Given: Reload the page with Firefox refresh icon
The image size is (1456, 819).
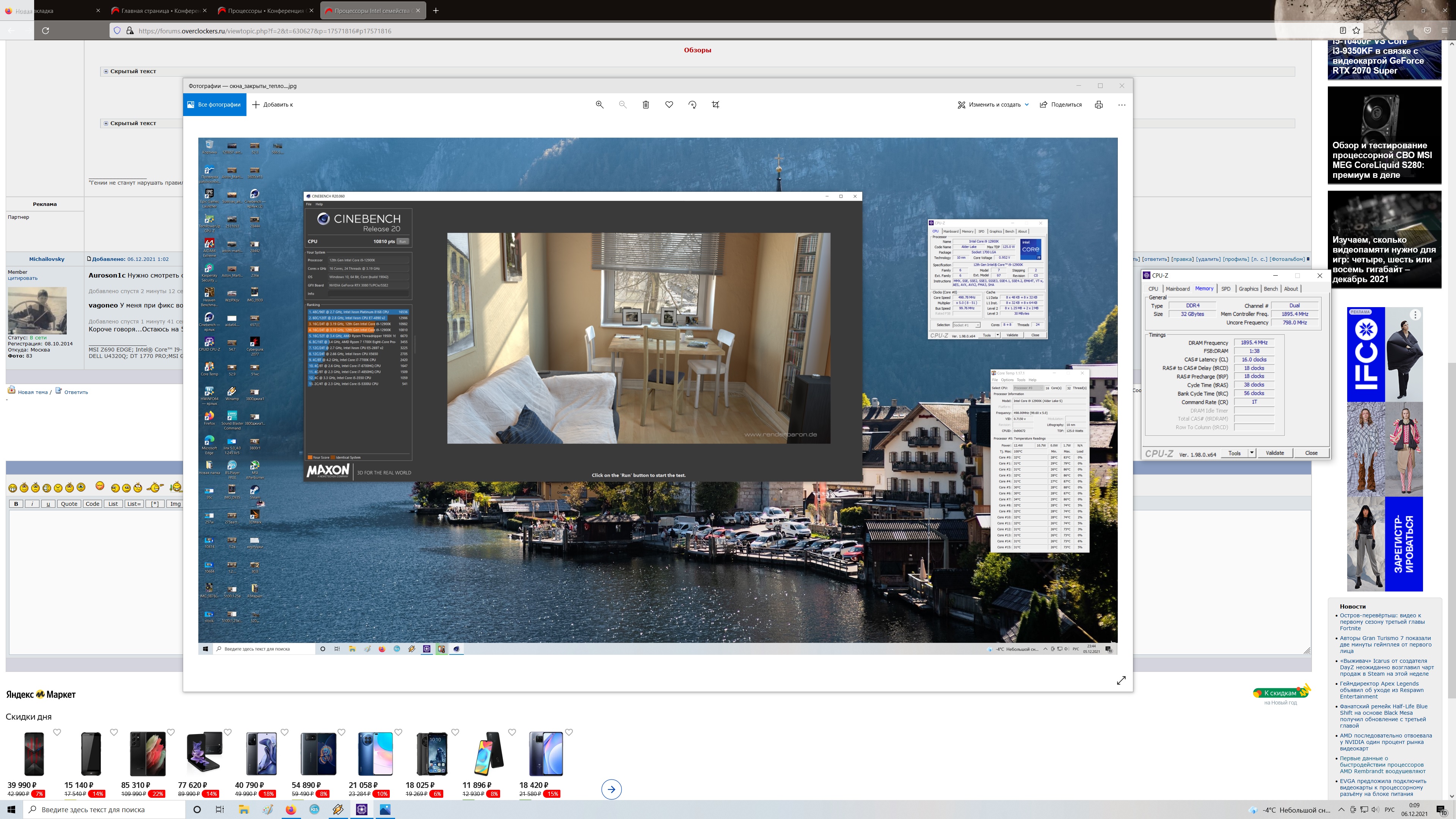Looking at the screenshot, I should click(x=46, y=30).
